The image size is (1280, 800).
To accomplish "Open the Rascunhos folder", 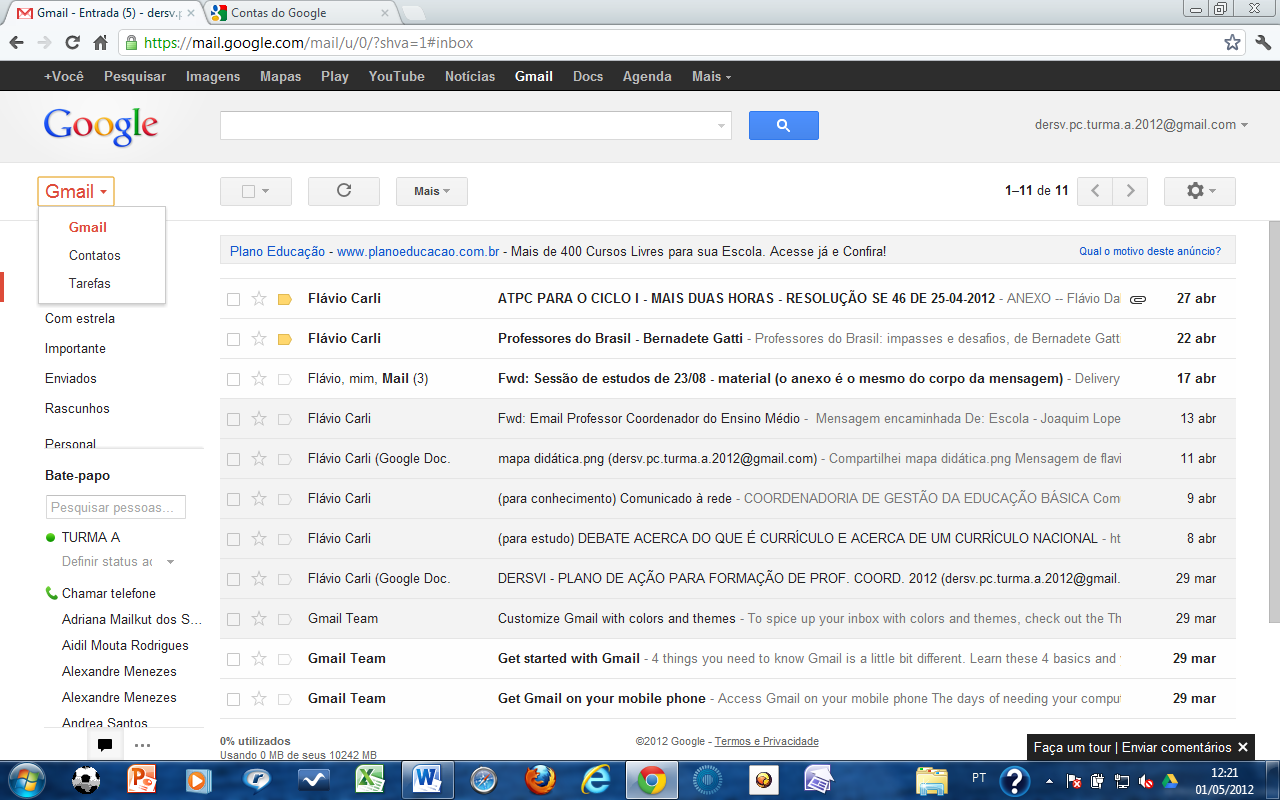I will coord(77,408).
